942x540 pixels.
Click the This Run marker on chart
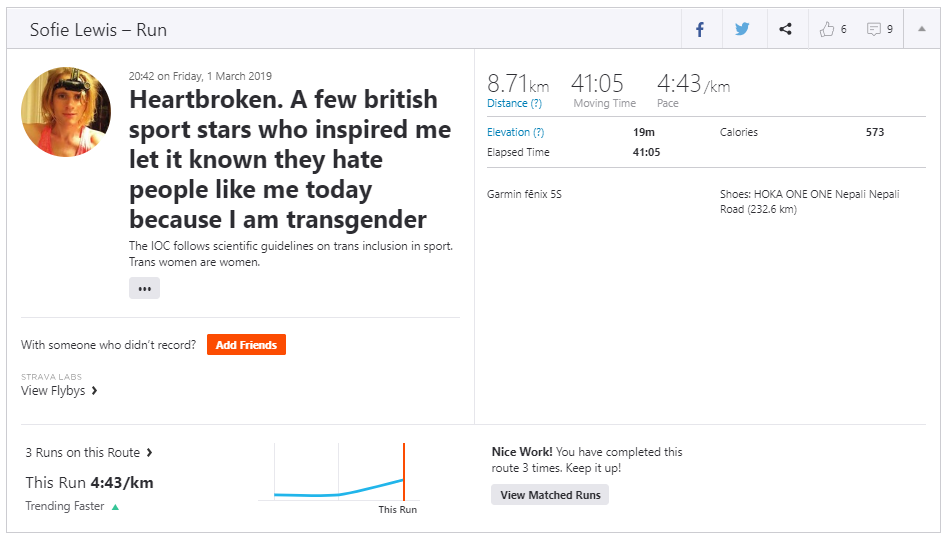coord(403,475)
